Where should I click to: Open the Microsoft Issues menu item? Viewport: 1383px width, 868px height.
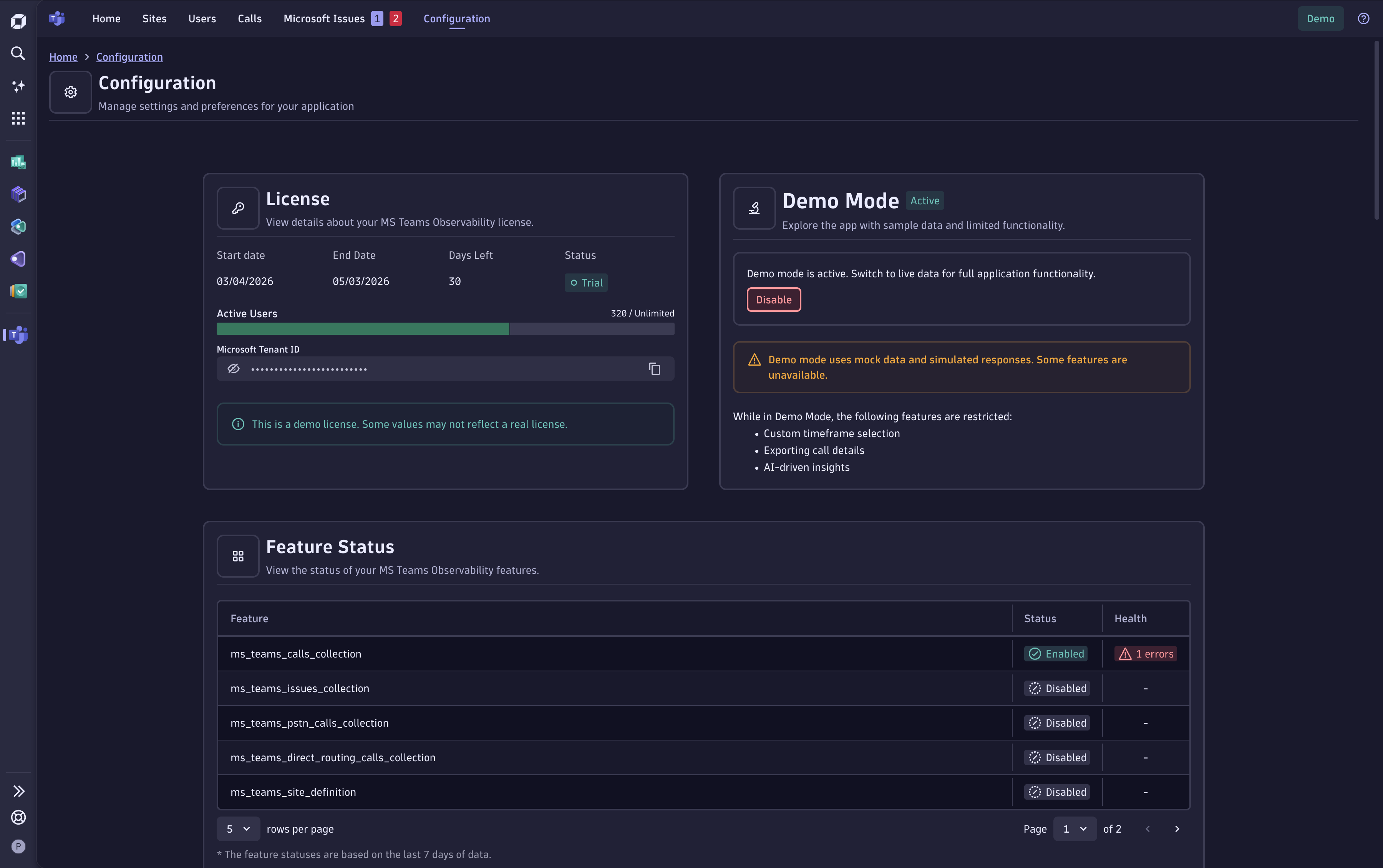pos(324,18)
